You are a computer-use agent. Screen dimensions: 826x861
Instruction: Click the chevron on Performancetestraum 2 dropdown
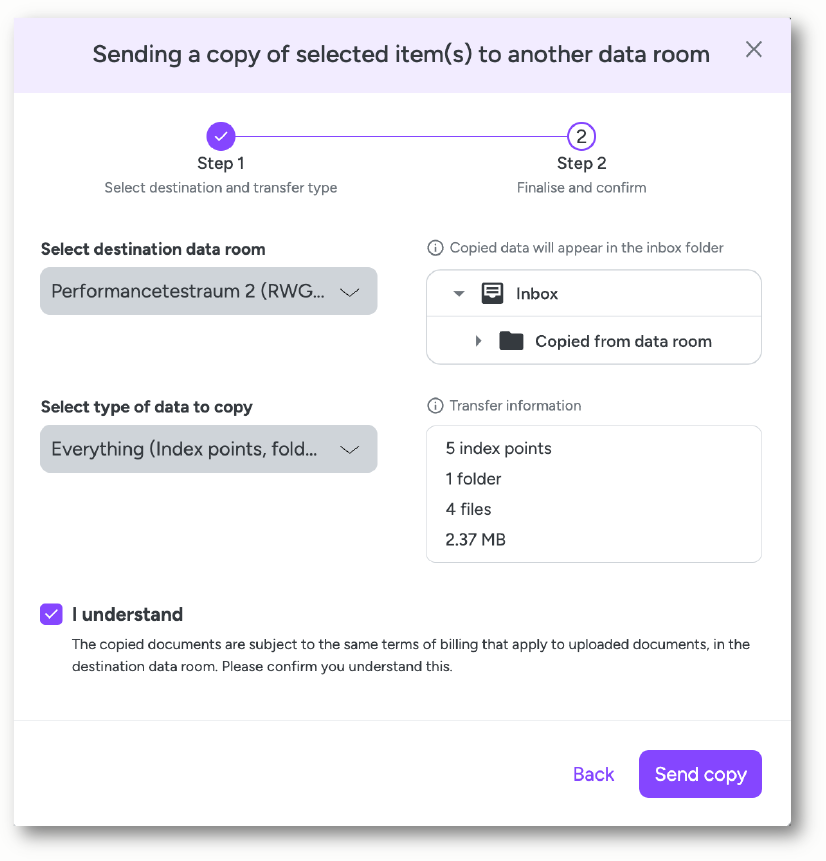[x=349, y=292]
